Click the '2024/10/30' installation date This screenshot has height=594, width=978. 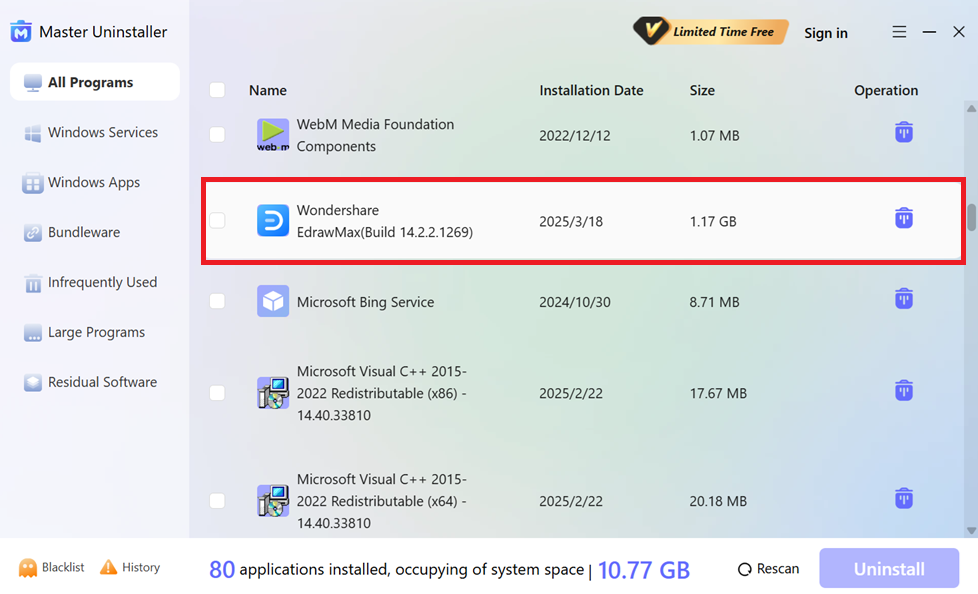pos(574,302)
